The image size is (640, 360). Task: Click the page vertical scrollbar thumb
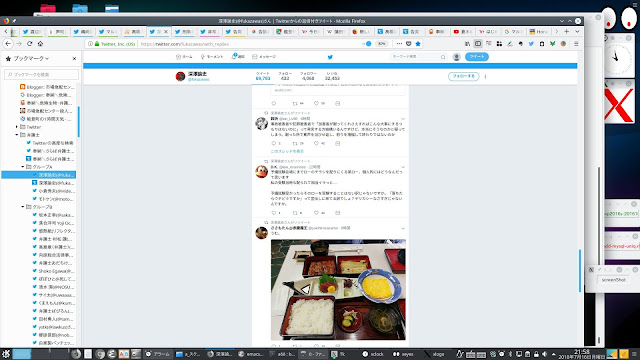pyautogui.click(x=580, y=270)
